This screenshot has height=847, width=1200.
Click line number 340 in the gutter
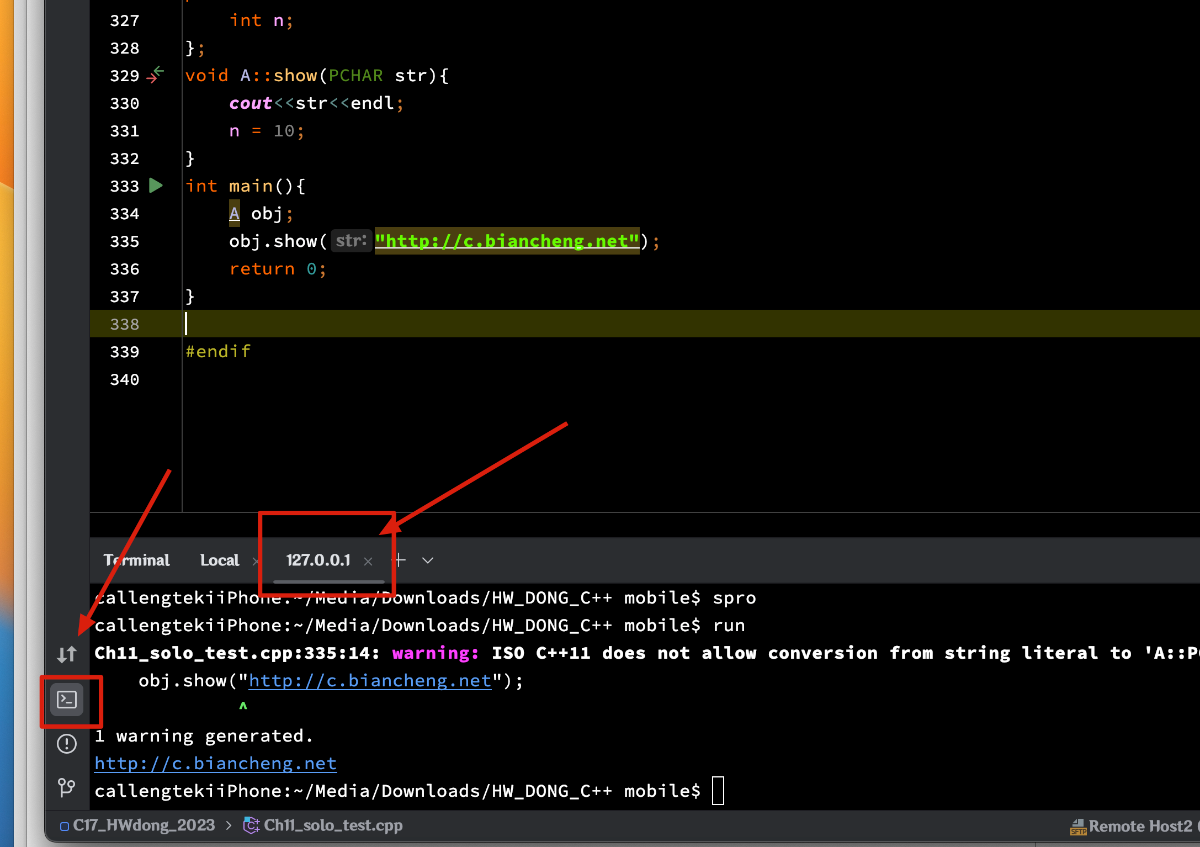pyautogui.click(x=124, y=379)
